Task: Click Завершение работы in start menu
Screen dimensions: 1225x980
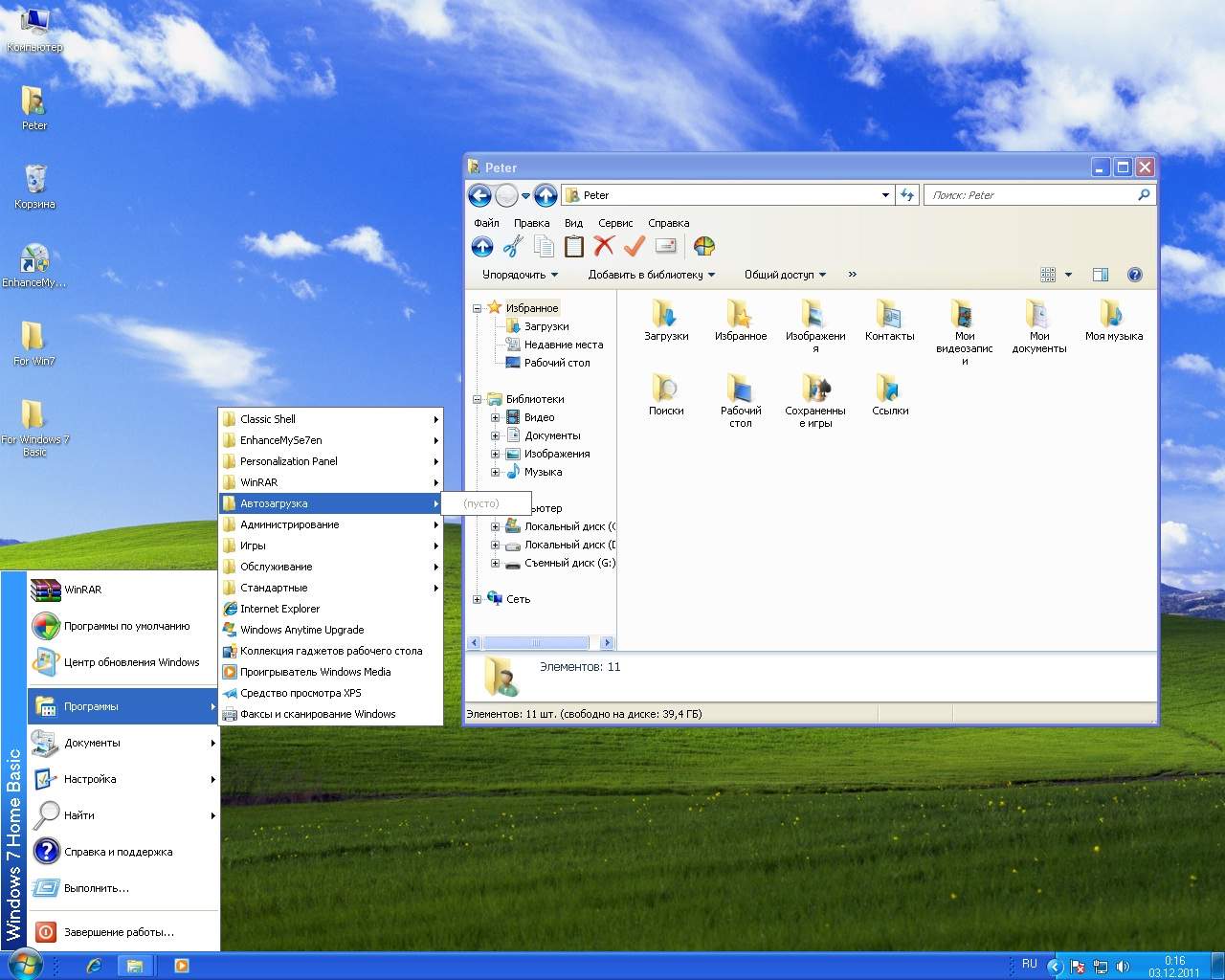Action: (x=119, y=932)
